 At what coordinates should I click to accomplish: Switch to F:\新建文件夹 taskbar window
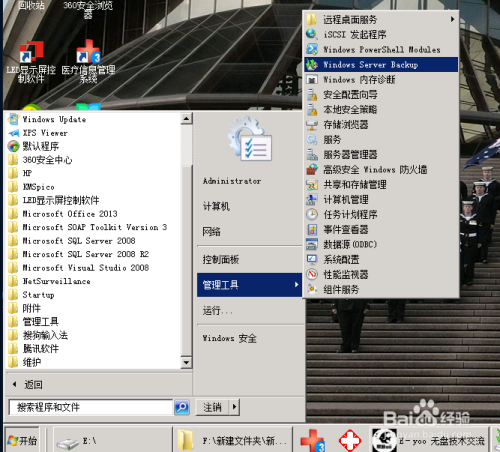(x=233, y=441)
